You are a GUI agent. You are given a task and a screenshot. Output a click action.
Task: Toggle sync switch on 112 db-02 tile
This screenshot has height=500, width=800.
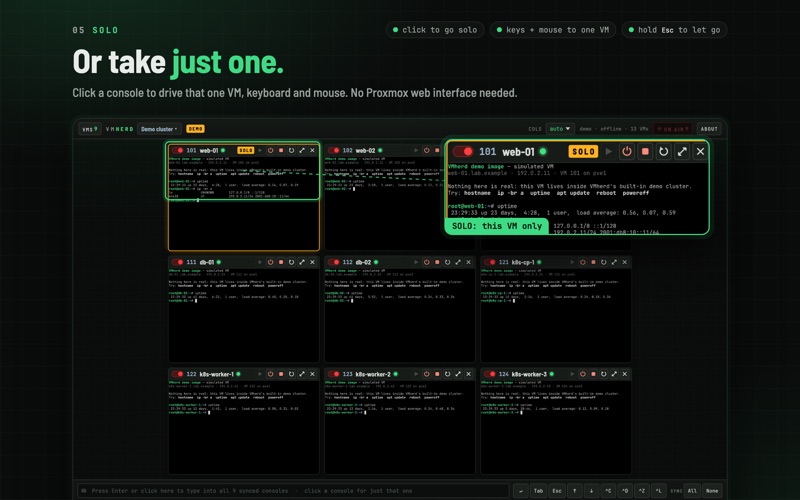tap(334, 262)
